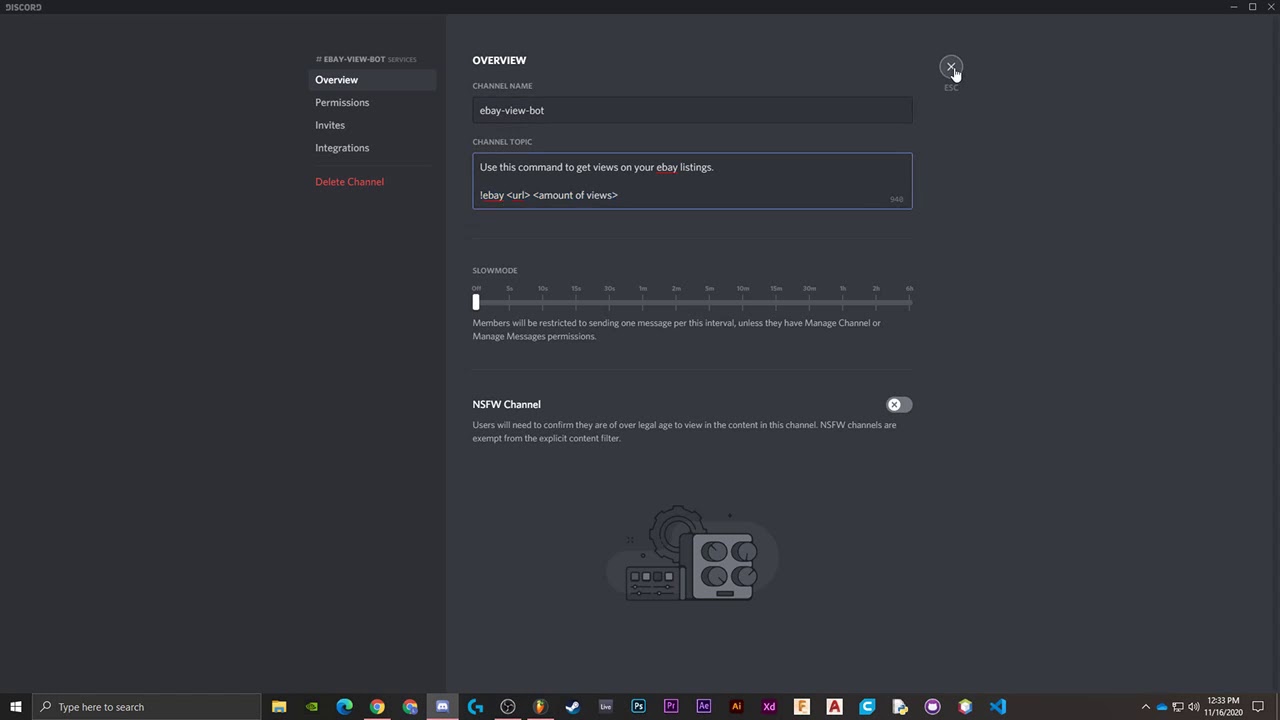
Task: Open Adobe Illustrator from the taskbar
Action: 736,707
